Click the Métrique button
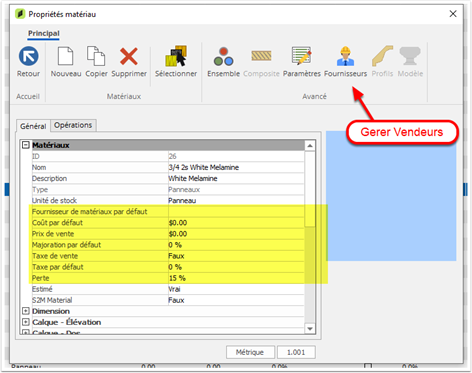Image resolution: width=472 pixels, height=373 pixels. [x=250, y=352]
